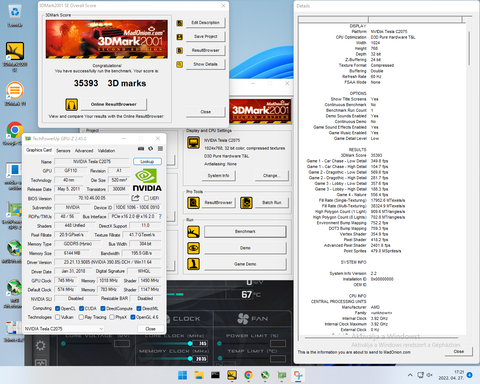Screen dimensions: 480x384
Task: Click the yellow icon beside the Benchmark button
Action: [x=193, y=232]
